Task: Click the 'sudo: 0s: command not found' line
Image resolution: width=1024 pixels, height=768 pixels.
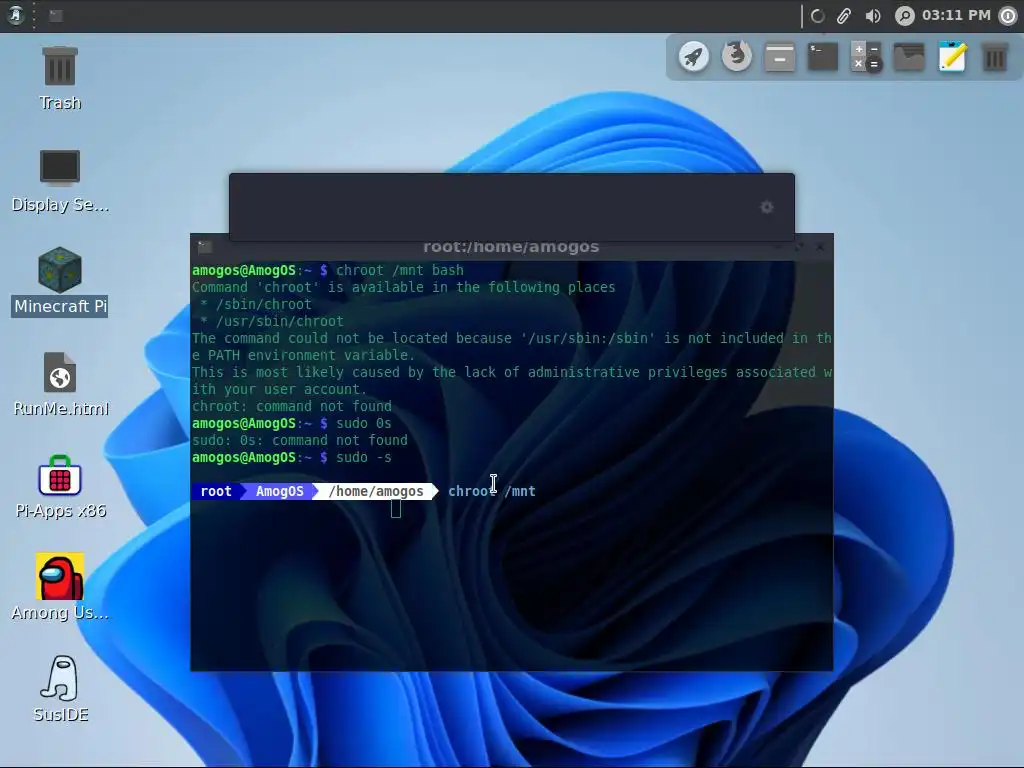Action: [300, 441]
